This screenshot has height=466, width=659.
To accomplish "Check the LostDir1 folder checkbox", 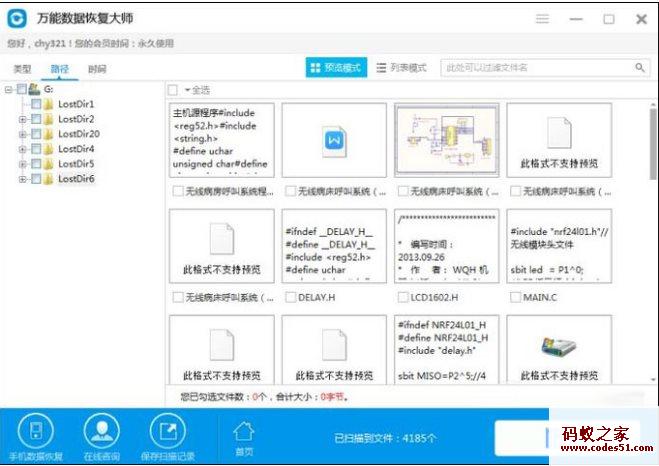I will 37,104.
